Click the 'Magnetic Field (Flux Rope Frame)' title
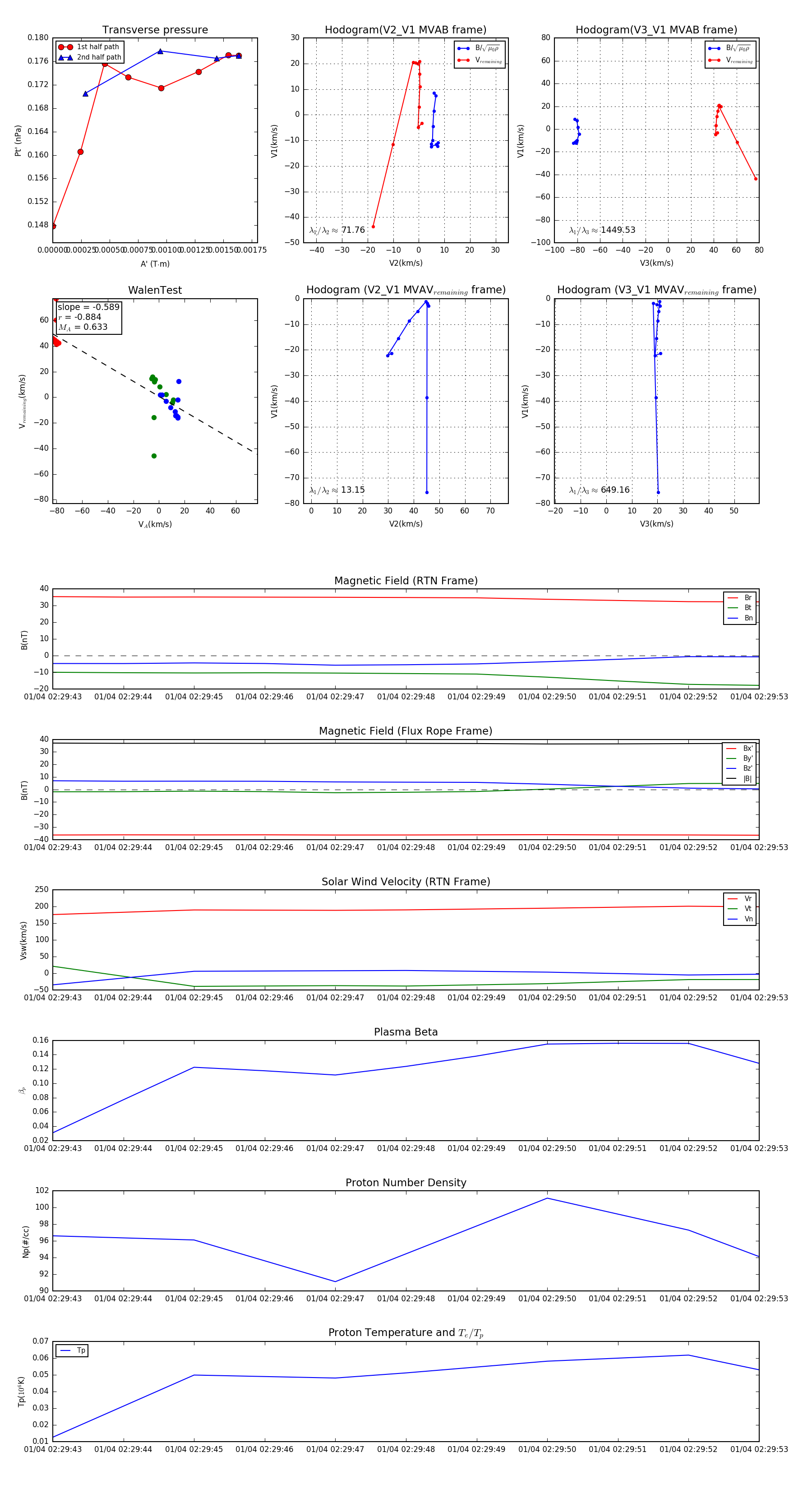 (x=406, y=731)
